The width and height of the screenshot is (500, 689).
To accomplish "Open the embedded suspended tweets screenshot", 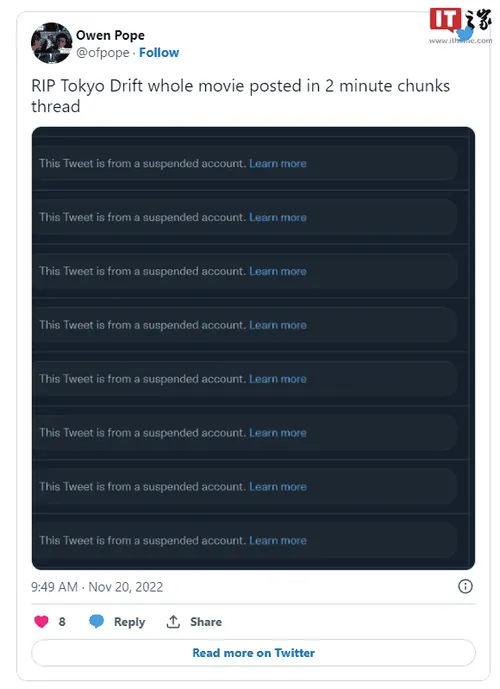I will pos(253,348).
